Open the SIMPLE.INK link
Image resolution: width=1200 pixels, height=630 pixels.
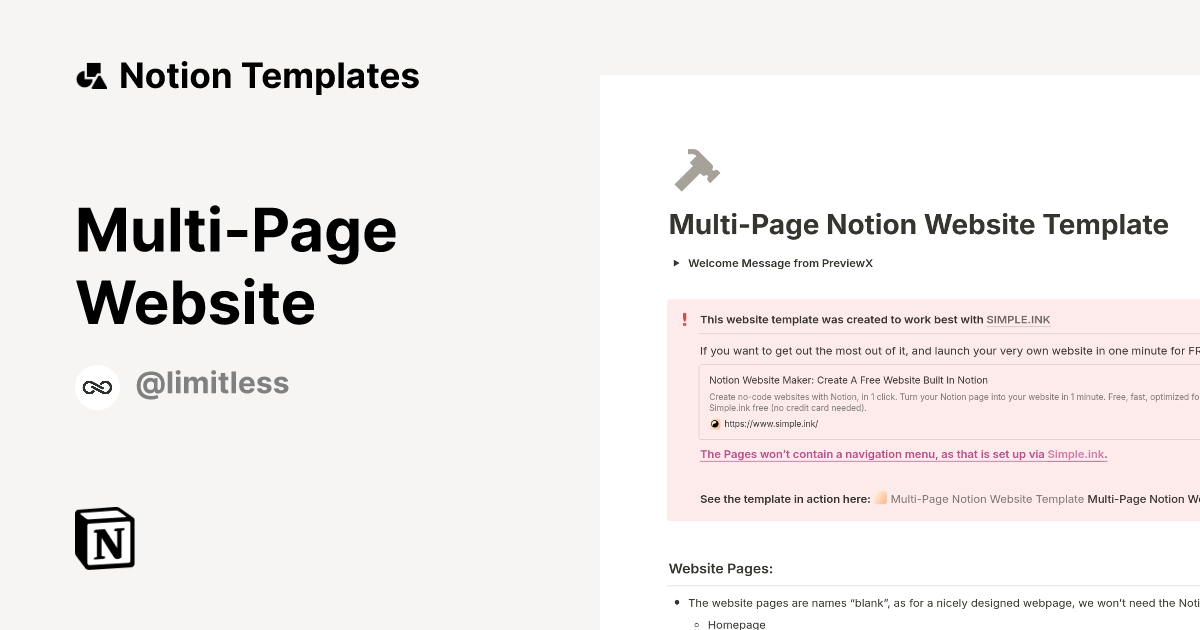pyautogui.click(x=1018, y=319)
